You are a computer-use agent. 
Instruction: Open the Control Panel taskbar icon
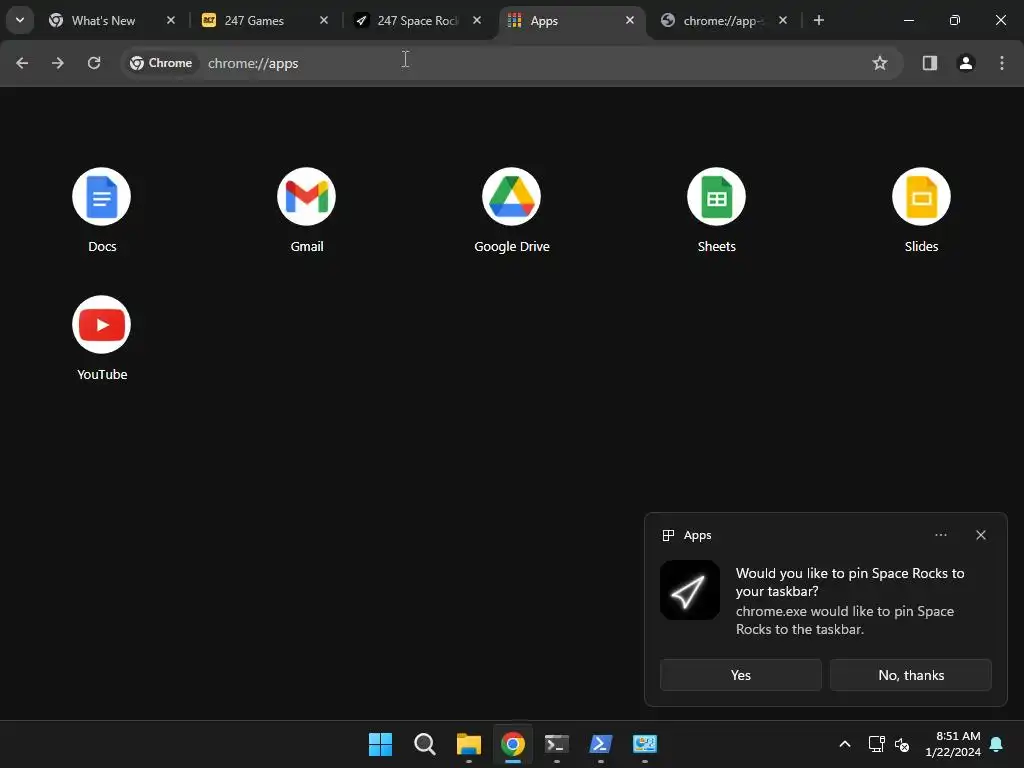[x=645, y=744]
